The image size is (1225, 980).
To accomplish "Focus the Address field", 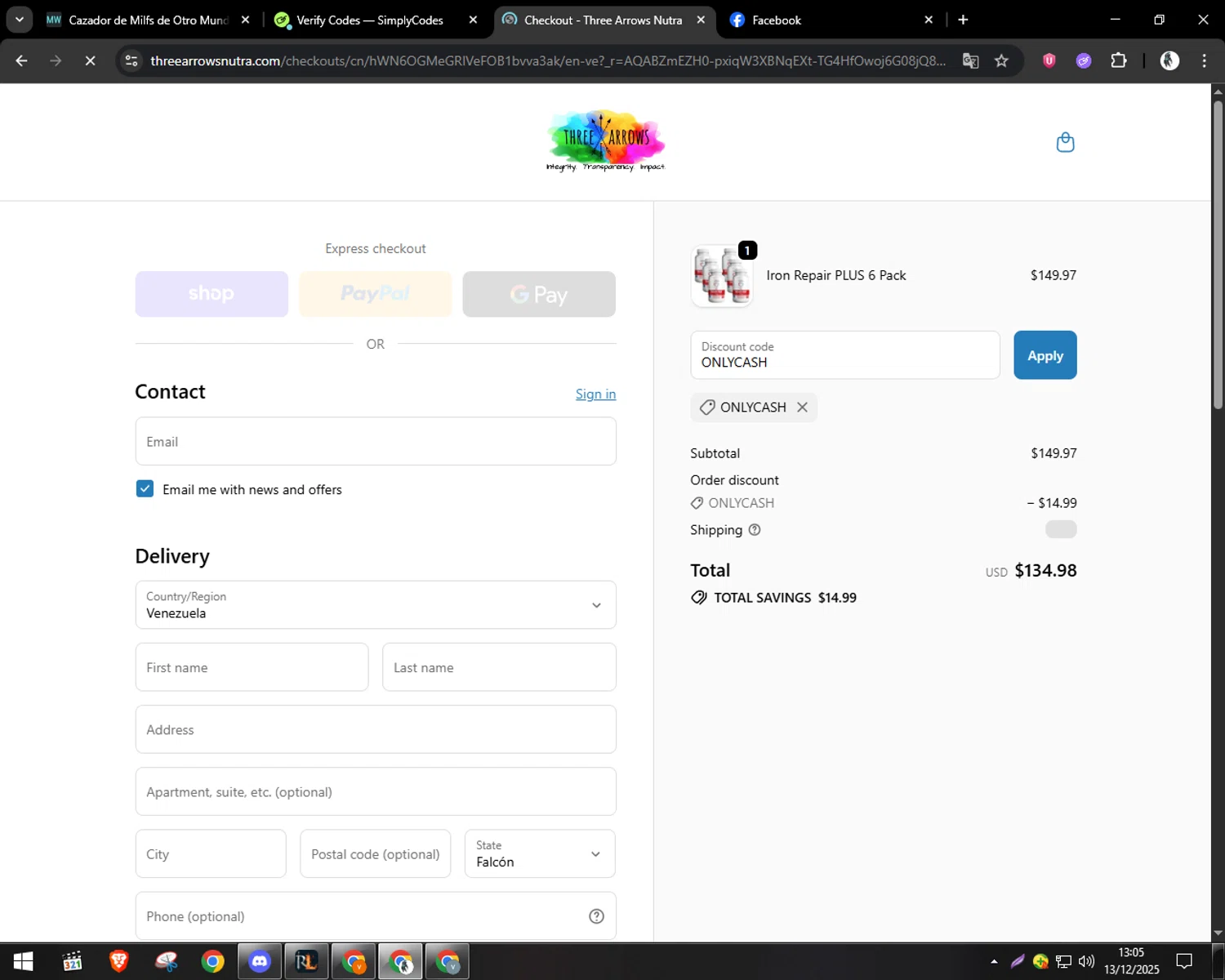I will pyautogui.click(x=376, y=729).
